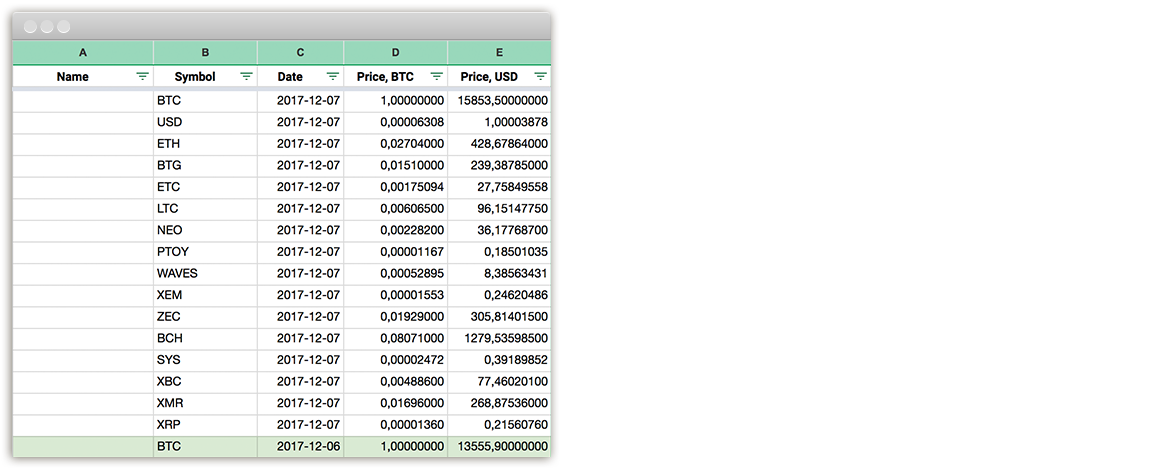
Task: Select the 36,17768700 price cell
Action: (x=499, y=230)
